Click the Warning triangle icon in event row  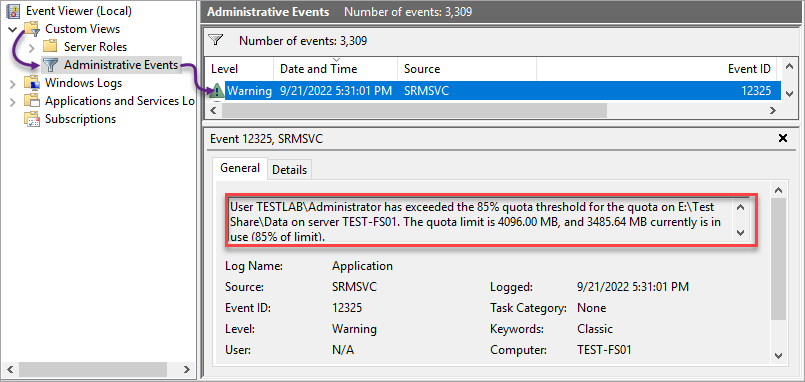(x=217, y=91)
